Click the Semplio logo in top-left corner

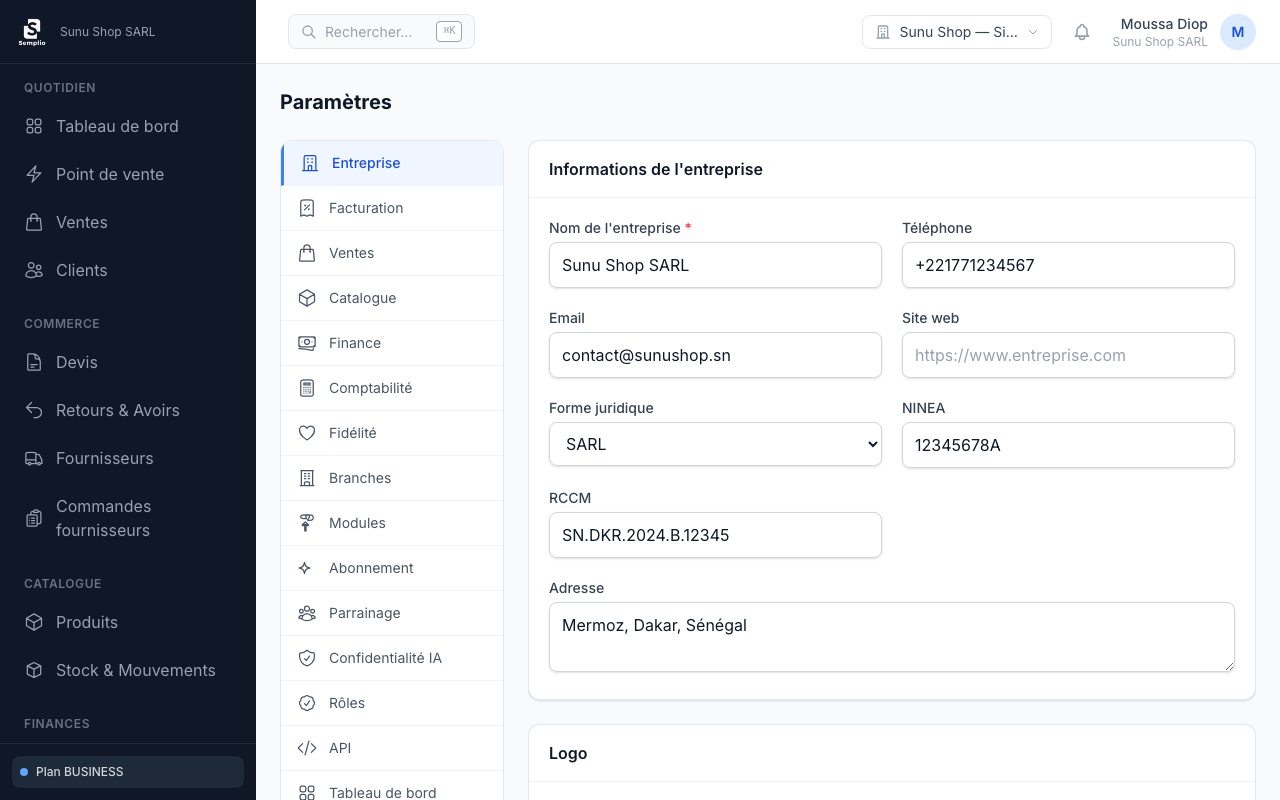pyautogui.click(x=32, y=31)
